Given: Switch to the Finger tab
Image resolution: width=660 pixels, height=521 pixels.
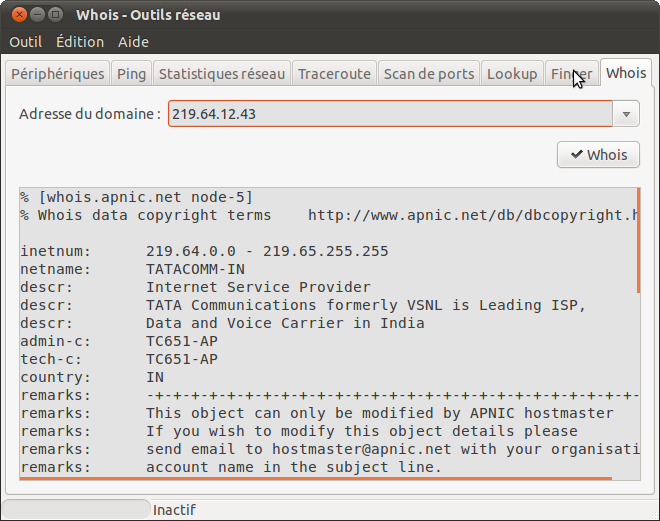Looking at the screenshot, I should coord(572,74).
